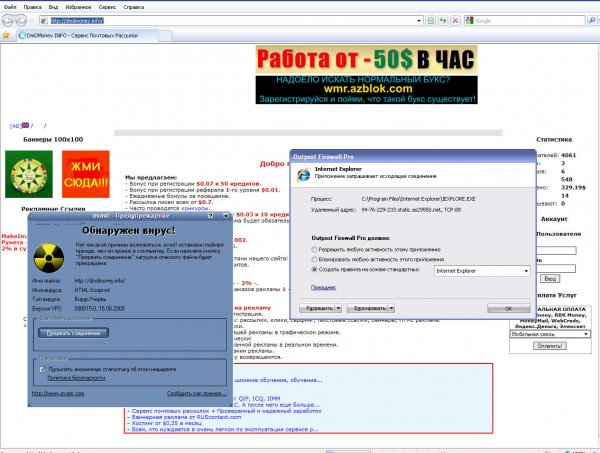This screenshot has width=600, height=453.
Task: Focus the username field under Аккаунт
Action: 556,251
